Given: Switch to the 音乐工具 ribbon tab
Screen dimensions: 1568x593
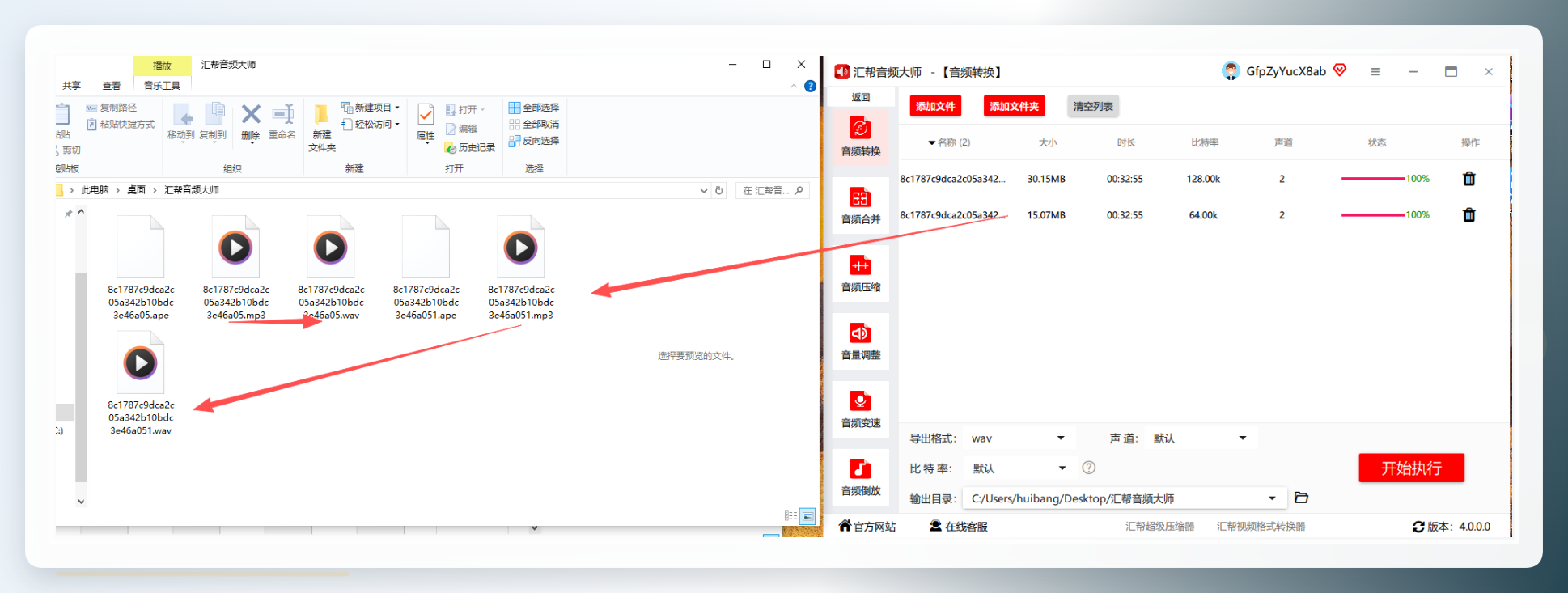Looking at the screenshot, I should [x=162, y=86].
